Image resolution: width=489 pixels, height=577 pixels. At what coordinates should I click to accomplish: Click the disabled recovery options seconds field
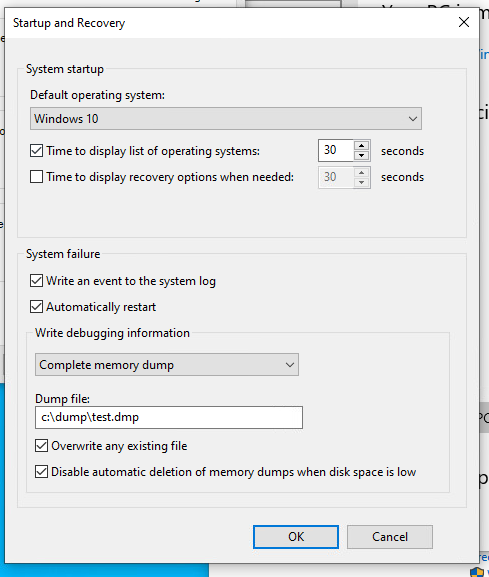(x=336, y=177)
